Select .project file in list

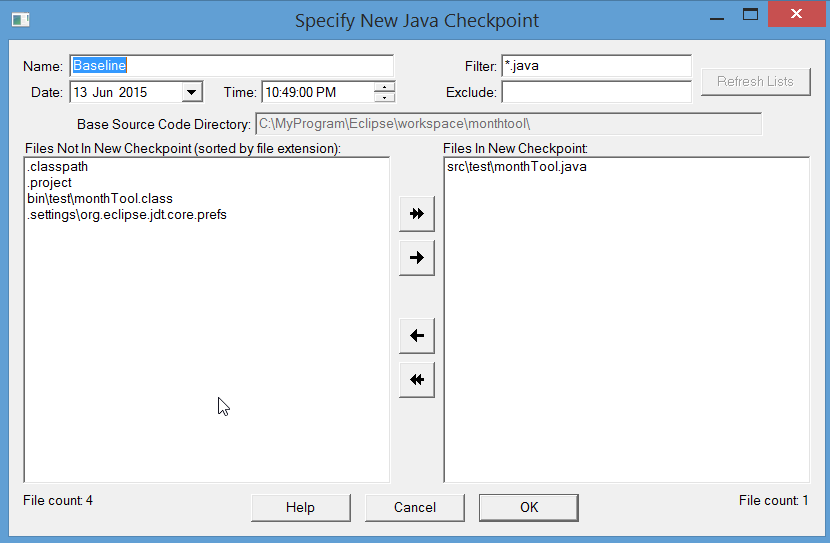tap(49, 183)
